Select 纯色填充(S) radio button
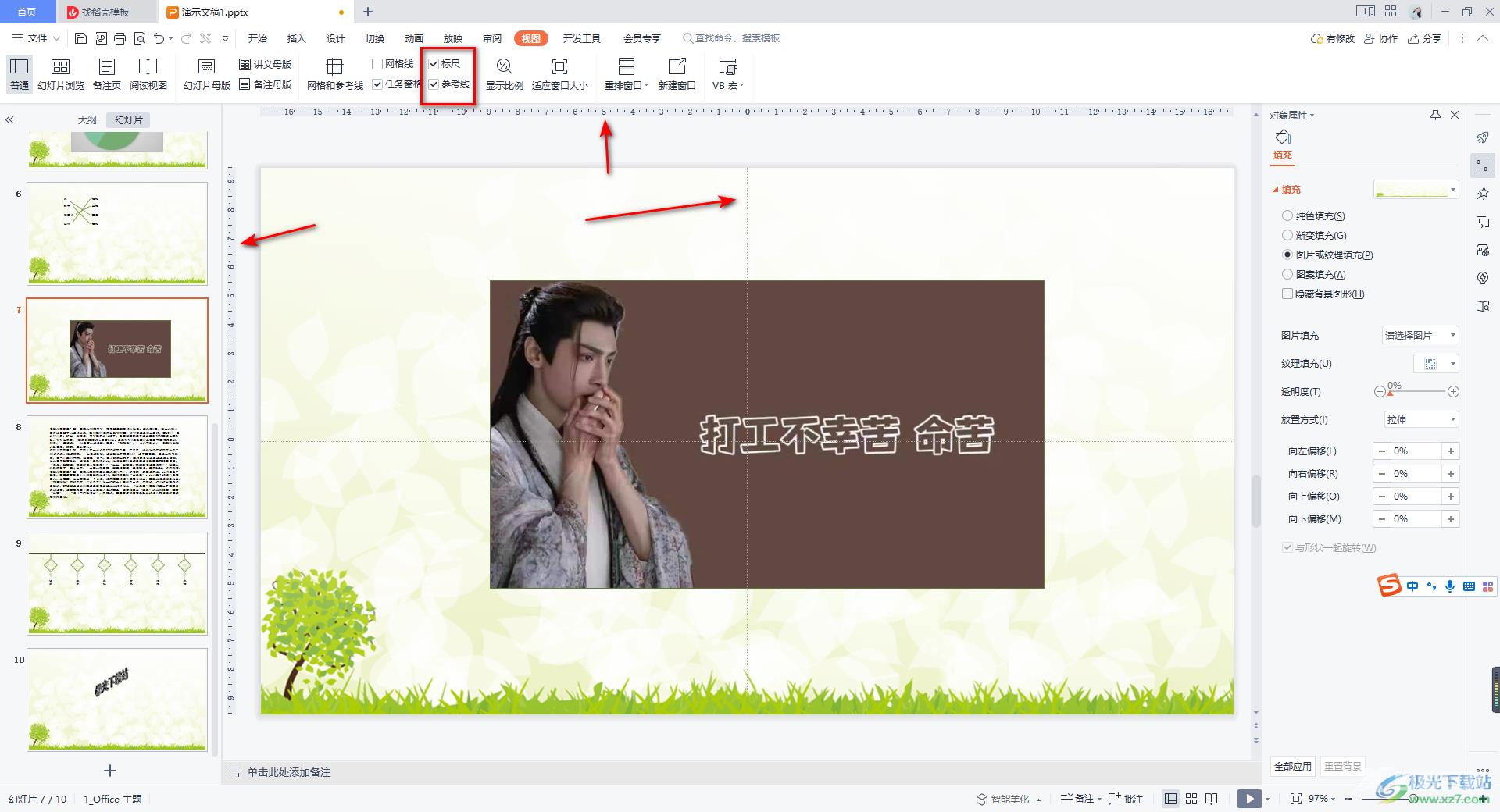Screen dimensions: 1500x812 coord(1287,215)
